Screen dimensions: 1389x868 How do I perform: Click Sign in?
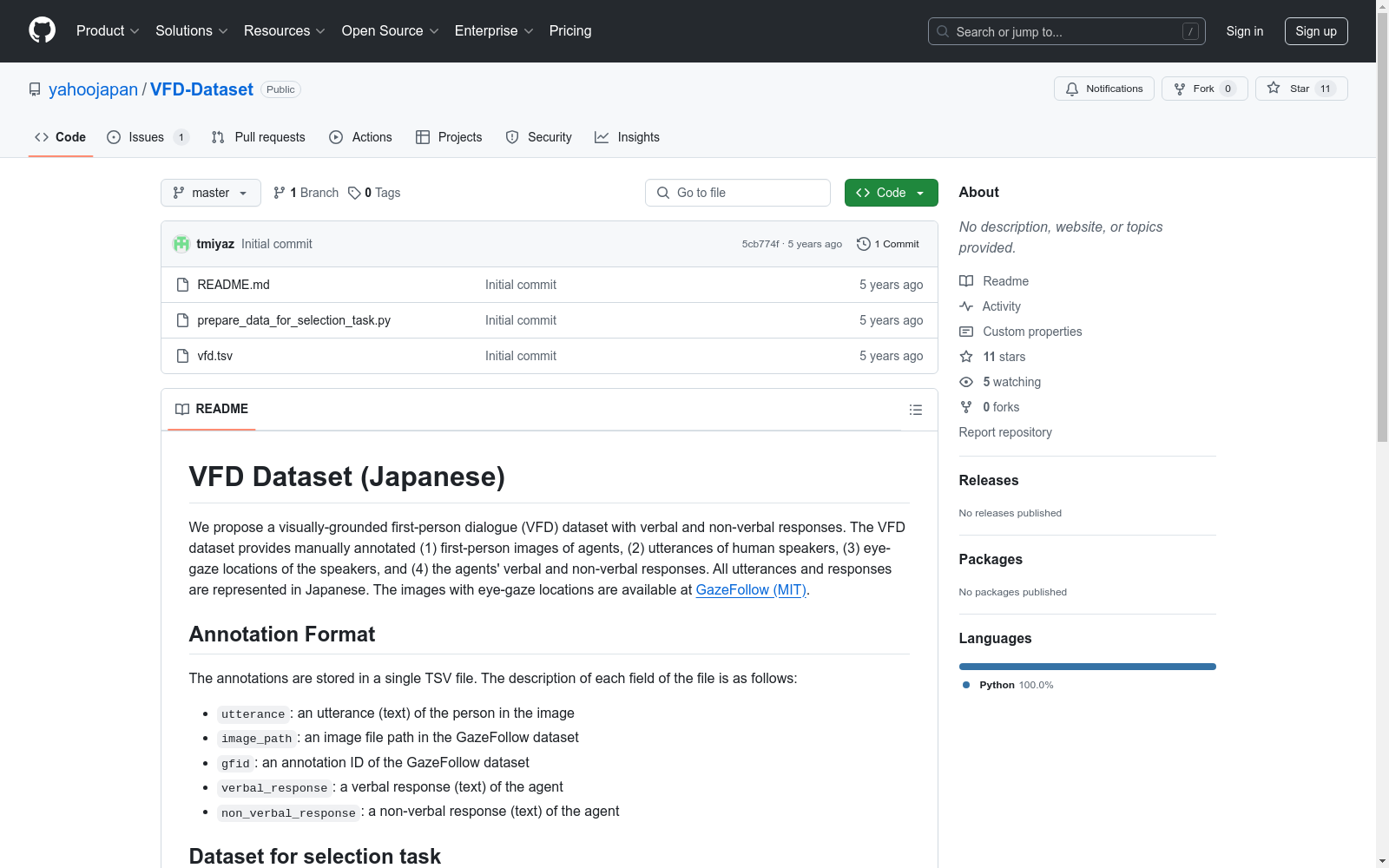(x=1244, y=31)
